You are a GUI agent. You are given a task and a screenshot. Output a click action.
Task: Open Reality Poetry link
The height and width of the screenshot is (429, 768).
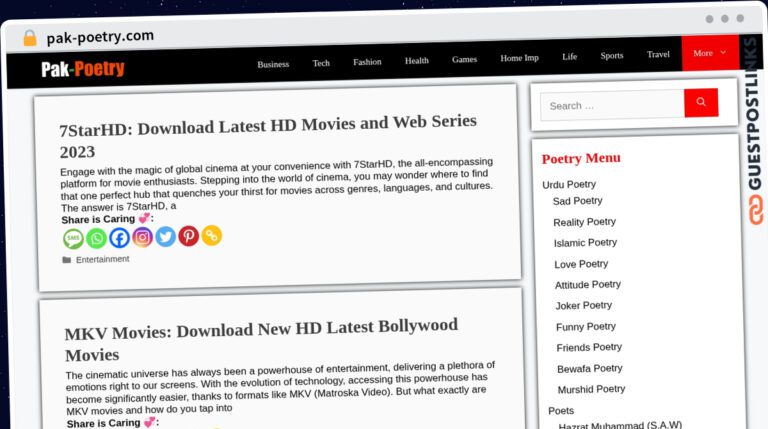click(x=584, y=222)
